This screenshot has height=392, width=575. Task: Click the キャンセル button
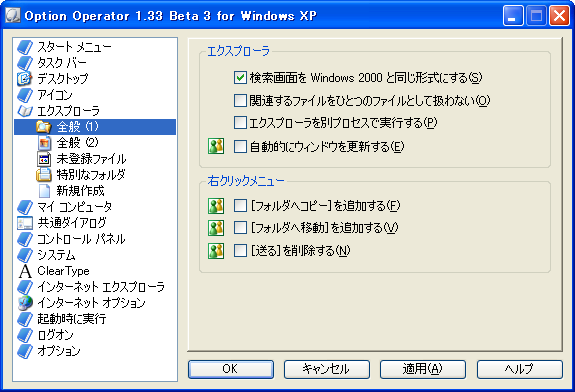tap(327, 369)
